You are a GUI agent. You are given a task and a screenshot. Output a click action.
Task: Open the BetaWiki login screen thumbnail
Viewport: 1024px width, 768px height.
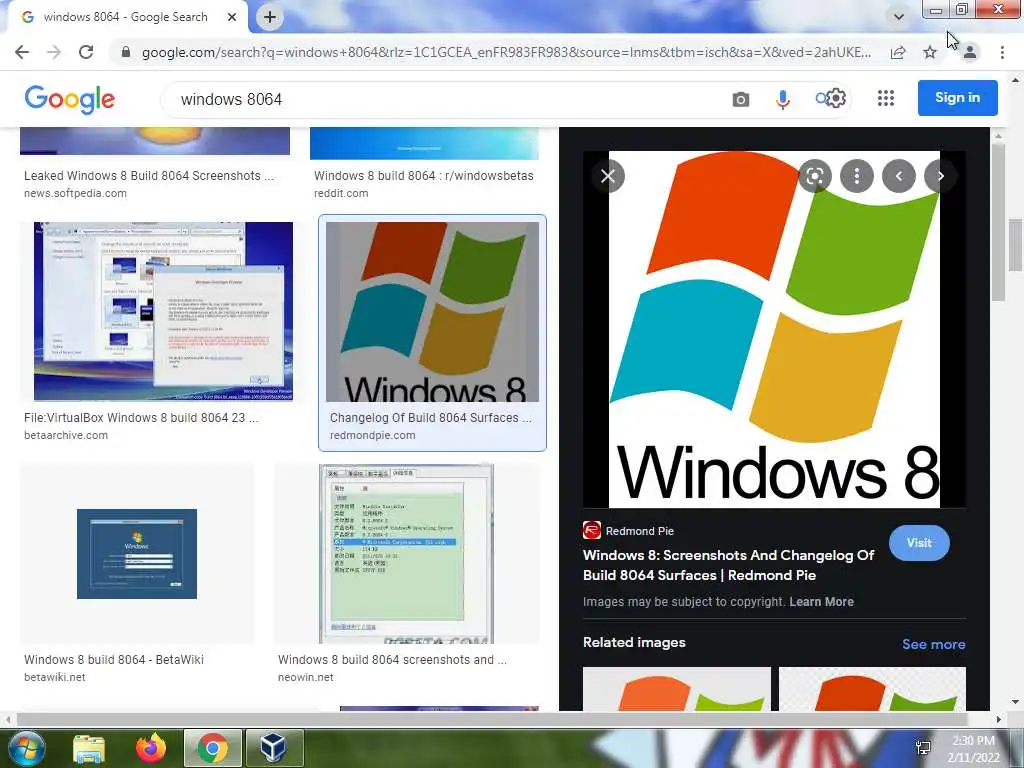pyautogui.click(x=136, y=554)
